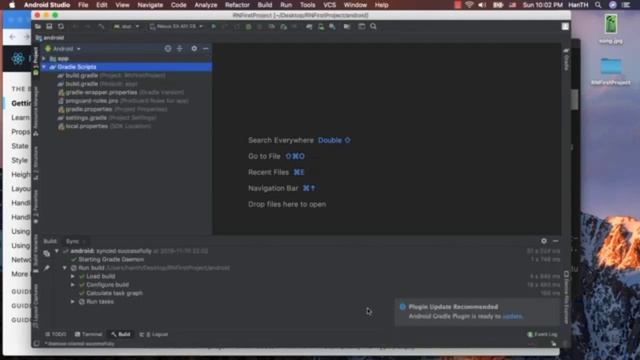Hide the Project panel with minus icon

click(206, 49)
